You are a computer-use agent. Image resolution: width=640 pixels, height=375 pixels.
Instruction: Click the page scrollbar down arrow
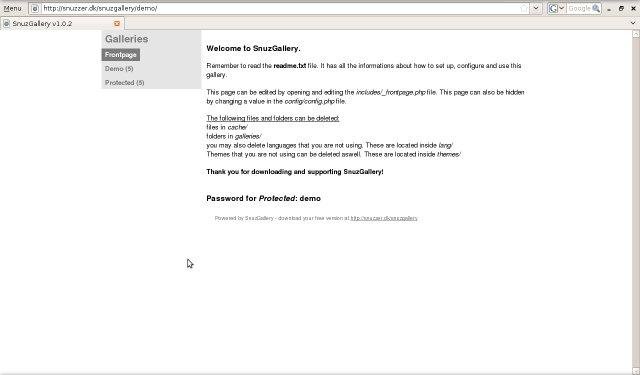point(636,371)
